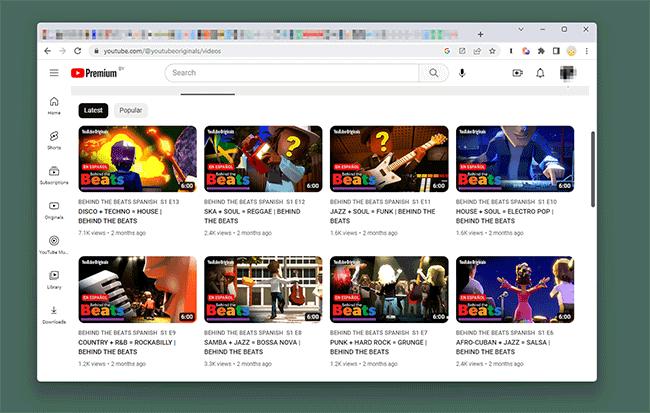Select the Latest filter chip
Viewport: 650px width, 413px height.
93,110
